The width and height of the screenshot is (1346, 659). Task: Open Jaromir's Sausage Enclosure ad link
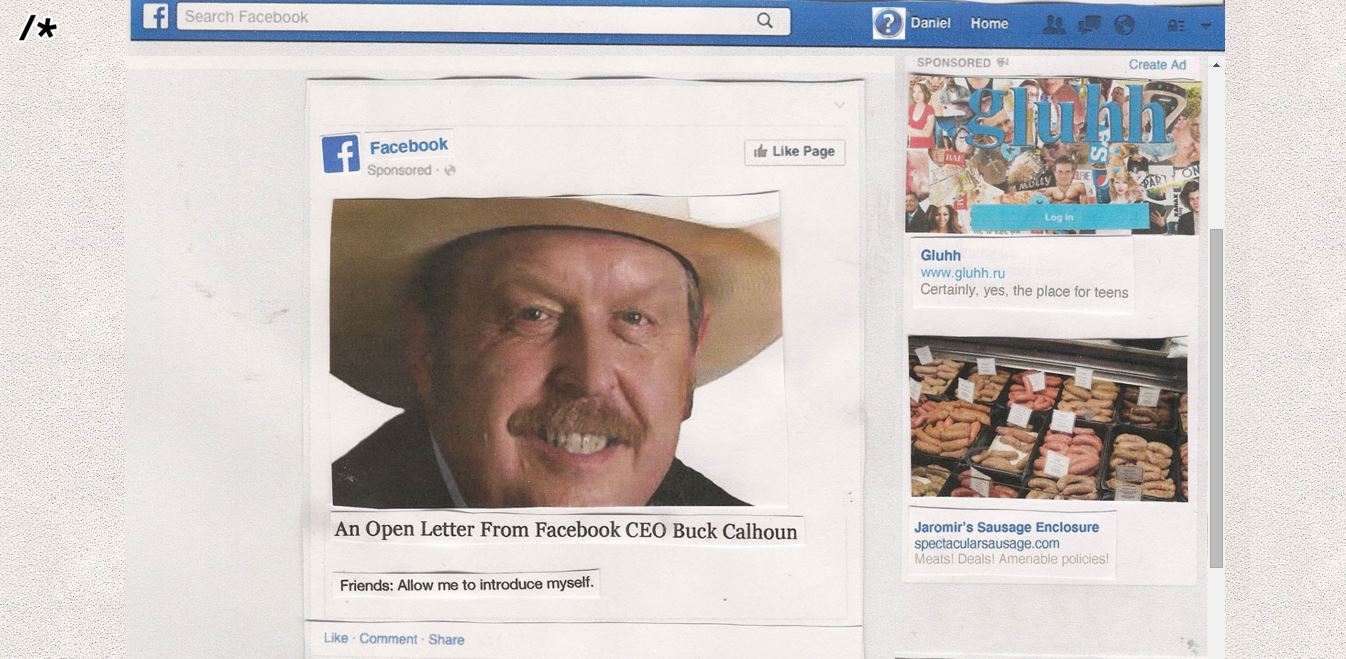[1006, 527]
